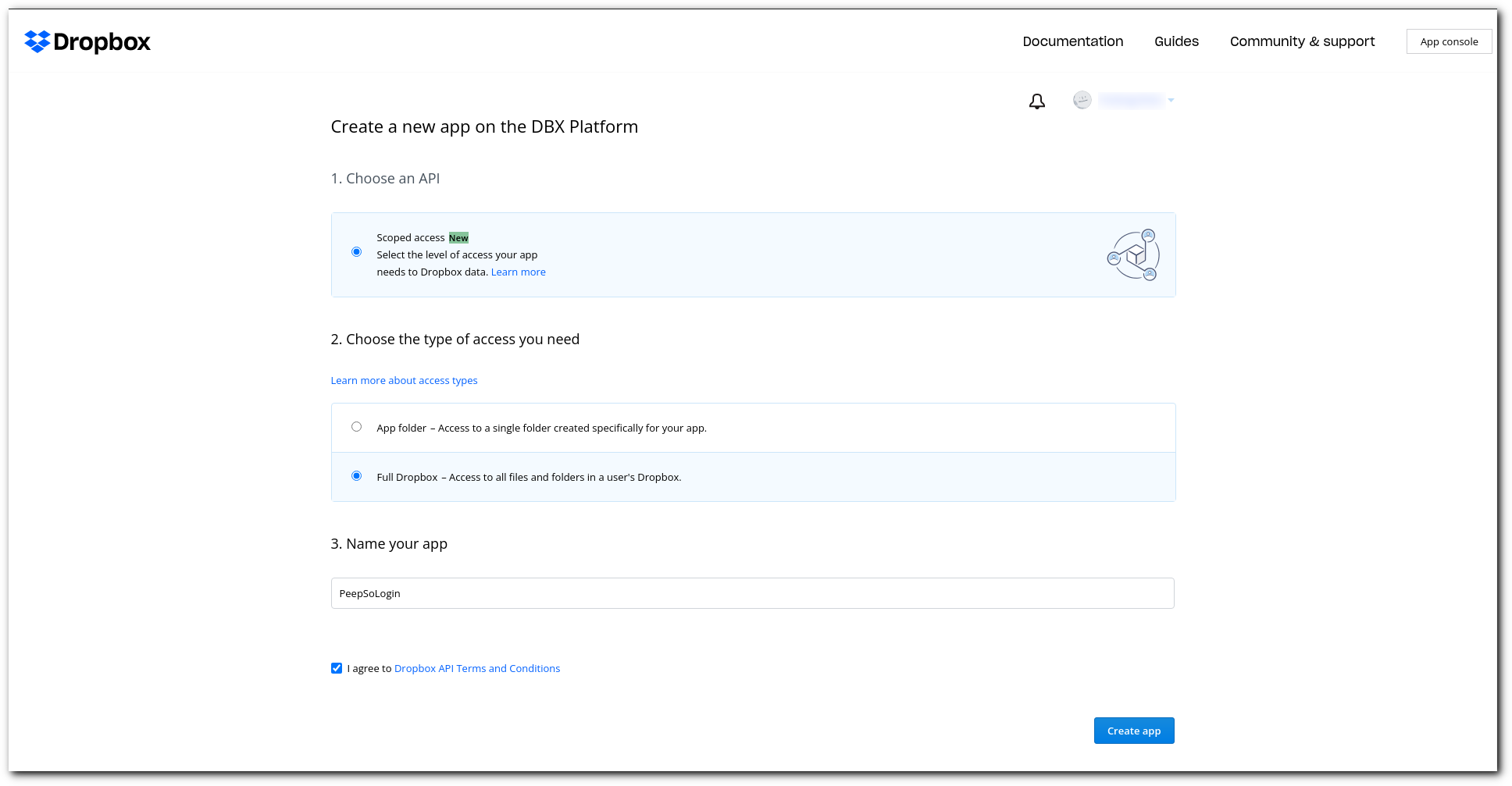
Task: Click '2. Choose the type of access' heading
Action: click(x=455, y=340)
